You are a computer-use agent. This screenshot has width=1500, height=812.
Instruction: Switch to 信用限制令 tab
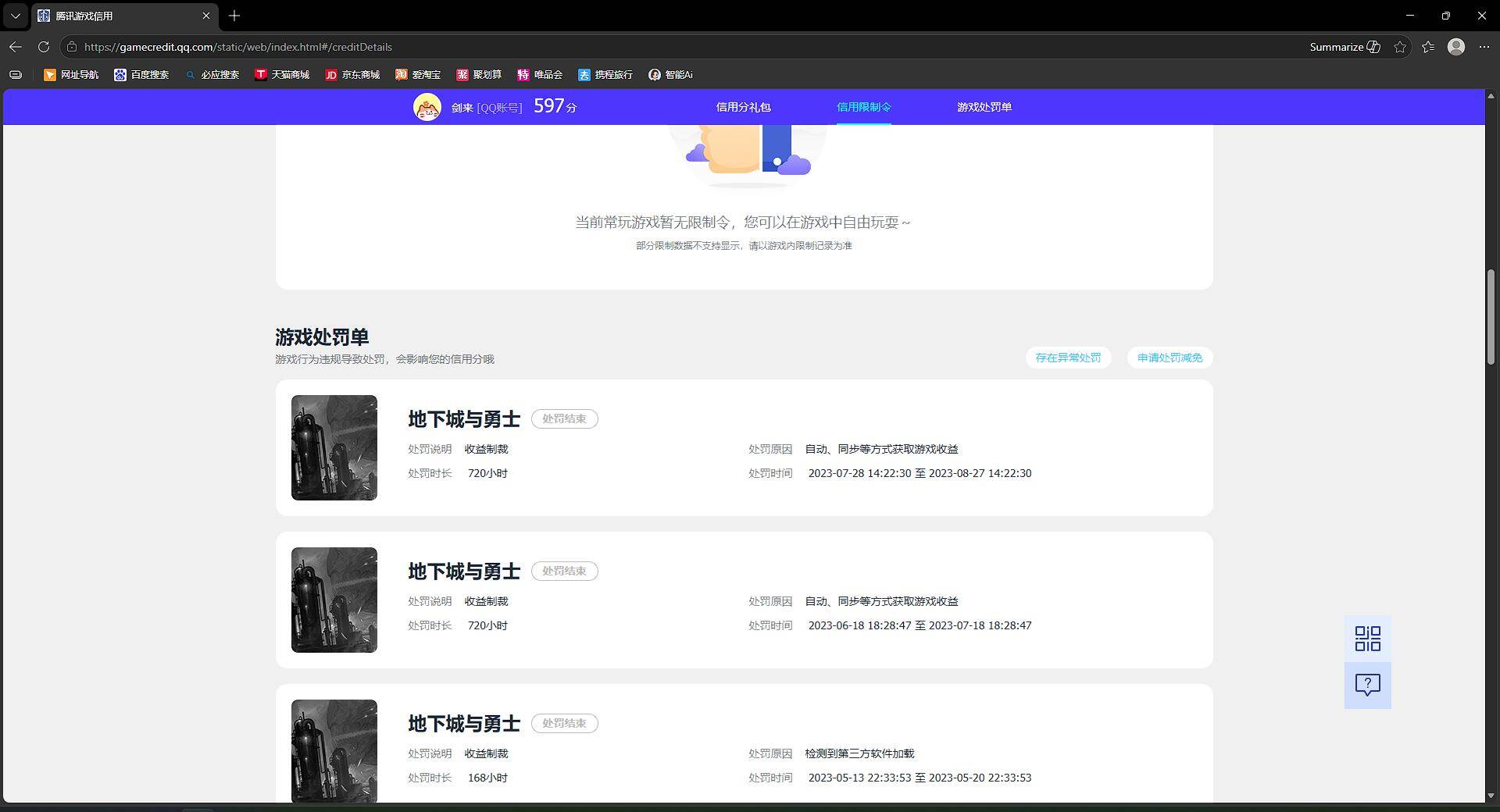coord(863,107)
